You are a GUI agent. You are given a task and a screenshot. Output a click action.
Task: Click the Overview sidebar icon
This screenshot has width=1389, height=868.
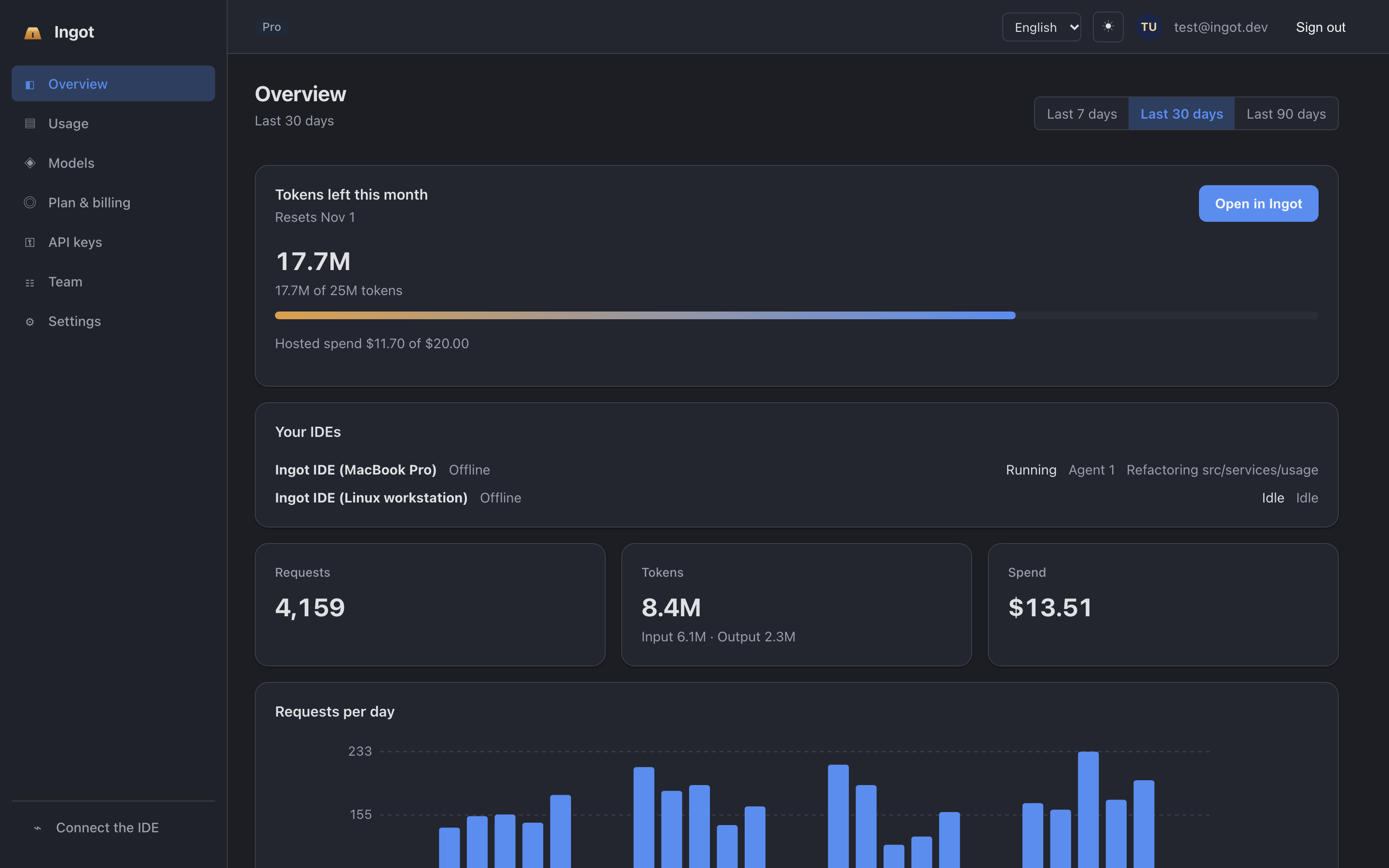(x=30, y=84)
